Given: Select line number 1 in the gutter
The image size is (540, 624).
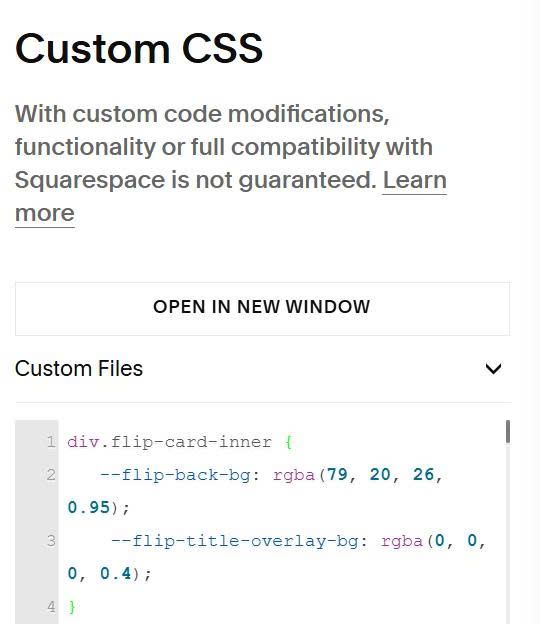Looking at the screenshot, I should click(51, 442).
